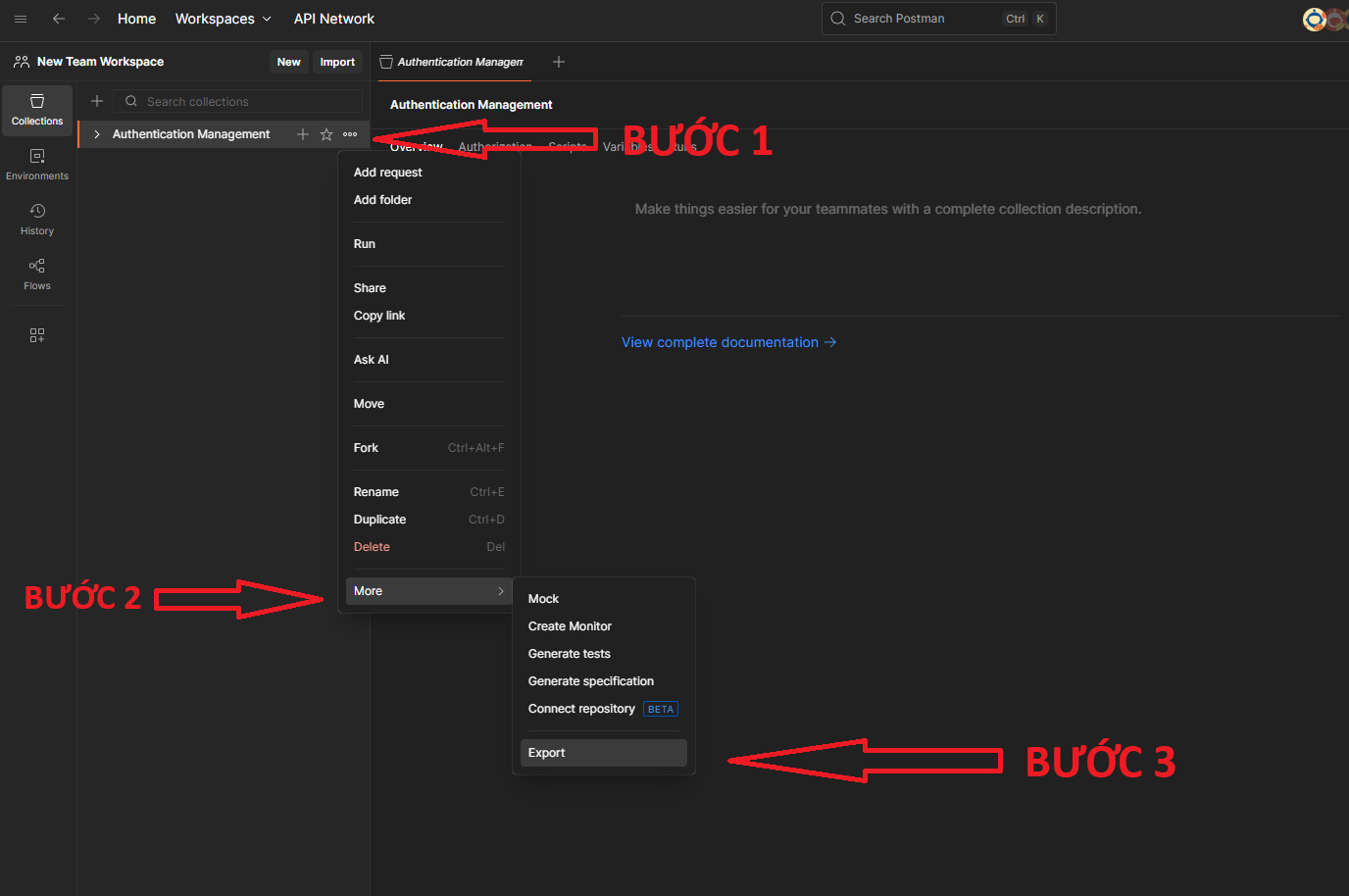Expand the More submenu
Viewport: 1349px width, 896px height.
coord(428,591)
